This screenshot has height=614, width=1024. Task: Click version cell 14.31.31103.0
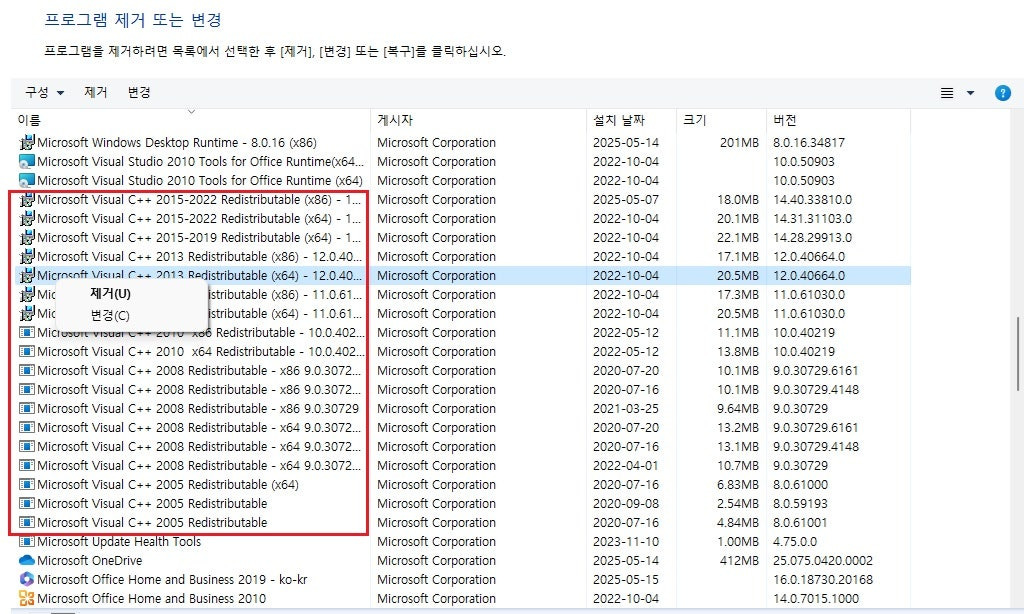(812, 218)
